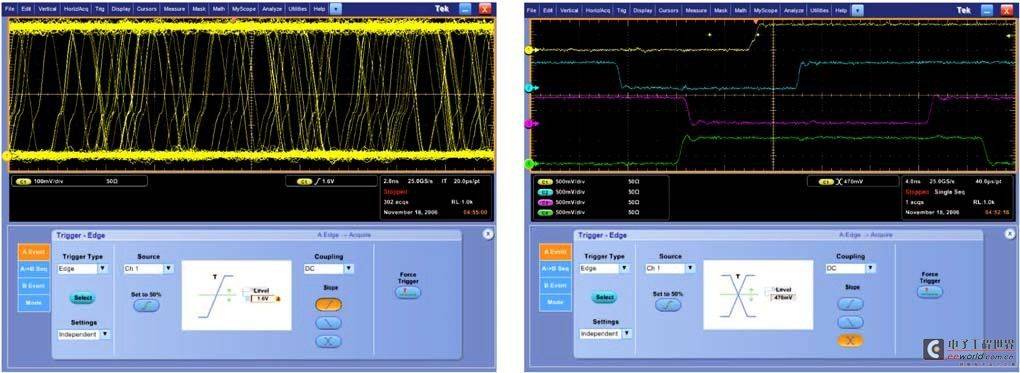This screenshot has height=373, width=1020.
Task: Click Set to 50% icon in four-channel window
Action: pyautogui.click(x=668, y=305)
